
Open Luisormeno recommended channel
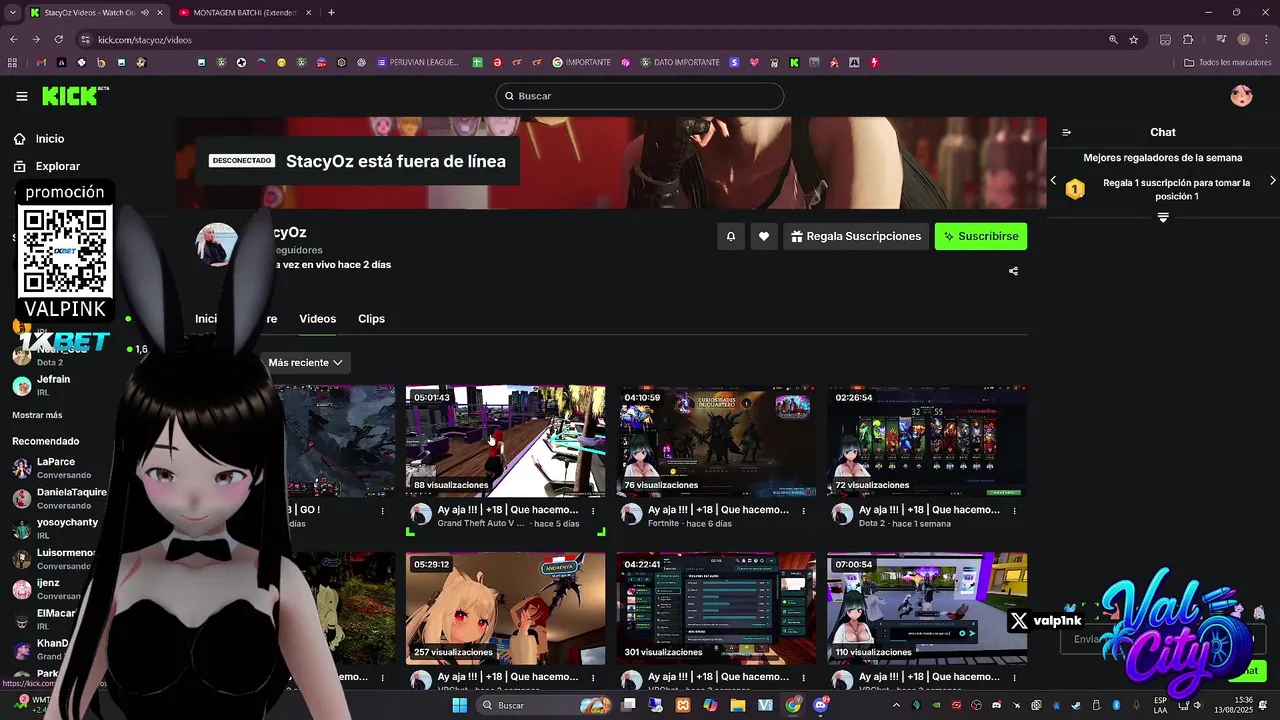click(x=55, y=559)
